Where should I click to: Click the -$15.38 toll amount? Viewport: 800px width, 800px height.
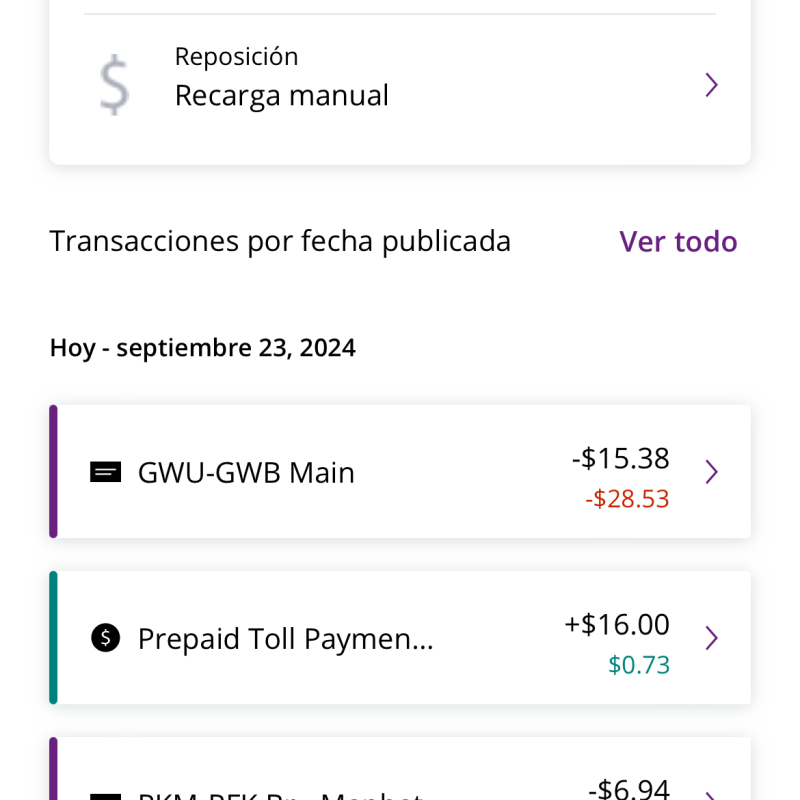pyautogui.click(x=620, y=458)
